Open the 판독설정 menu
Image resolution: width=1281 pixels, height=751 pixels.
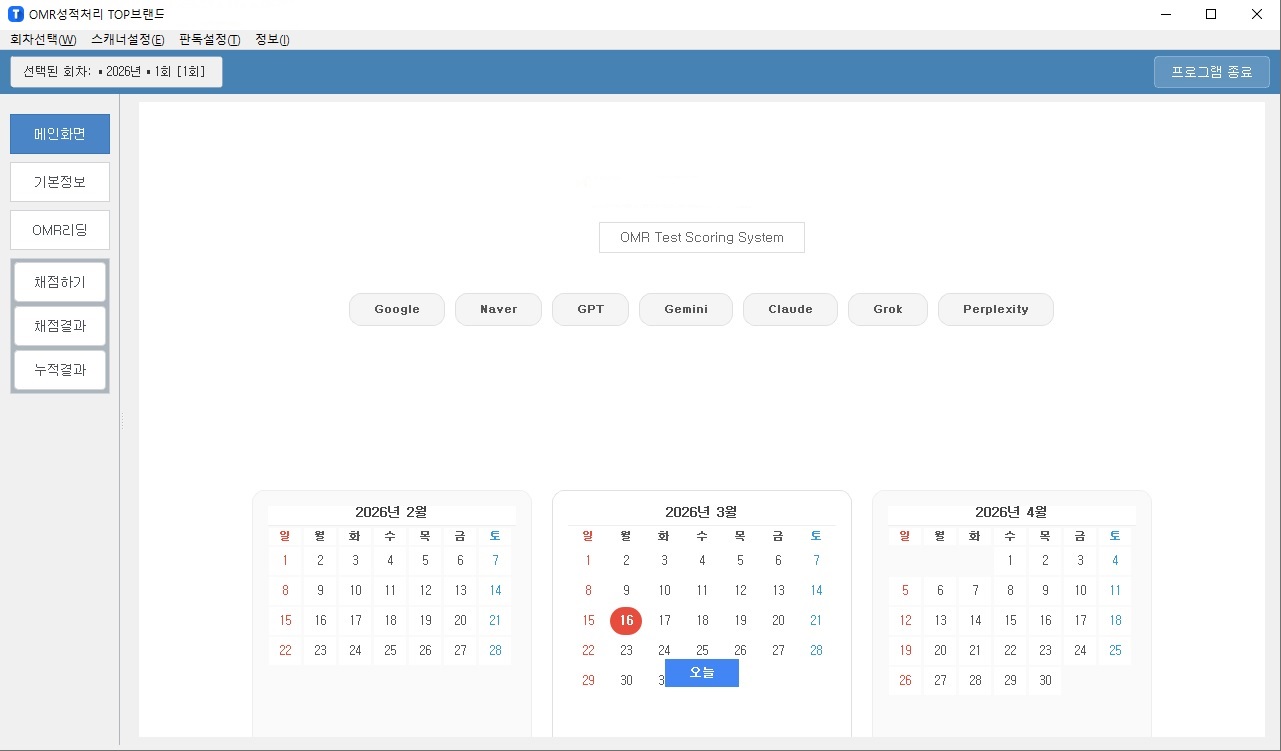(x=209, y=40)
